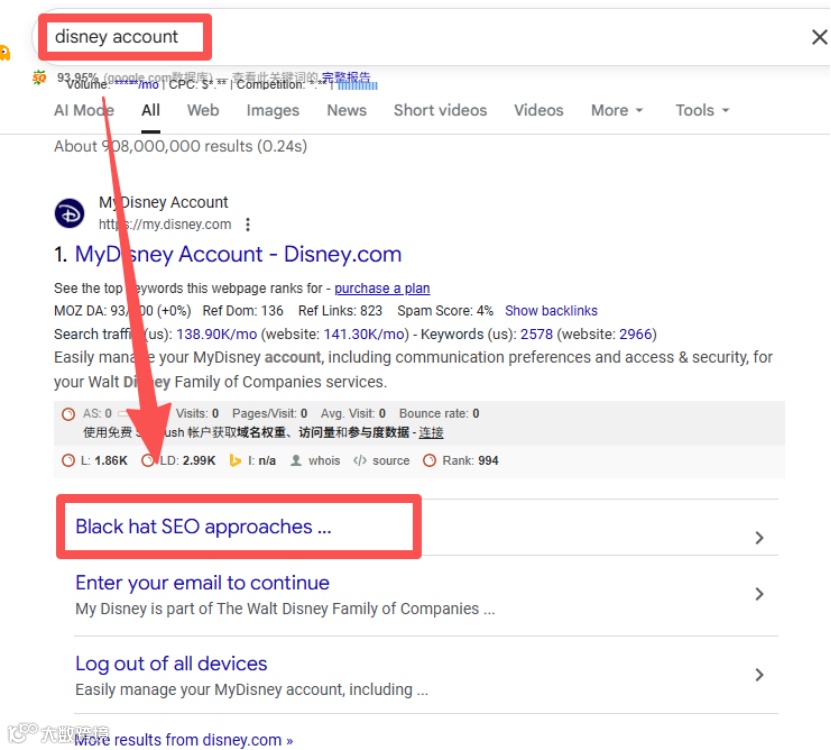The height and width of the screenshot is (750, 831).
Task: Expand the chevron beside Black hat SEO approaches
Action: coord(759,538)
